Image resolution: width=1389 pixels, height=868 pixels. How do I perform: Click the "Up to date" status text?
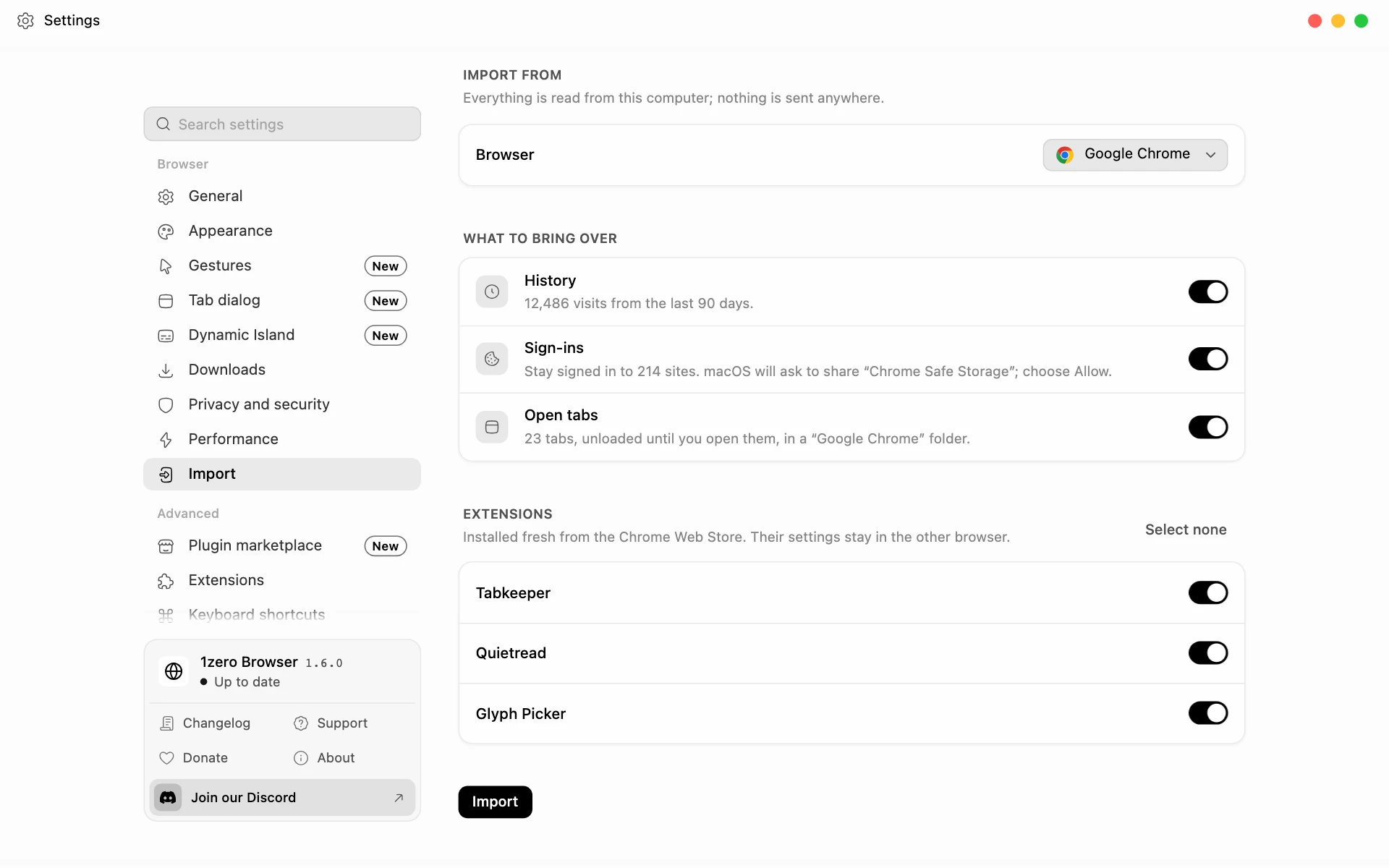pyautogui.click(x=247, y=682)
